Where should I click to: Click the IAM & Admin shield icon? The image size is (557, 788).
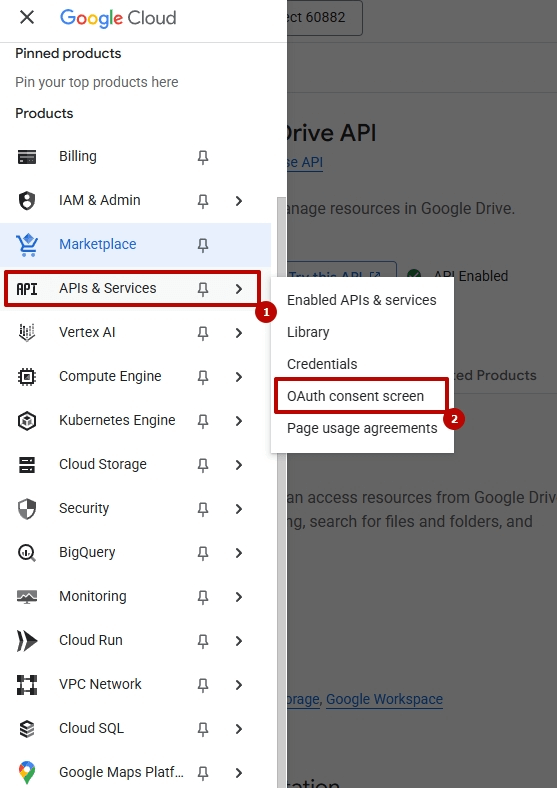pos(27,201)
